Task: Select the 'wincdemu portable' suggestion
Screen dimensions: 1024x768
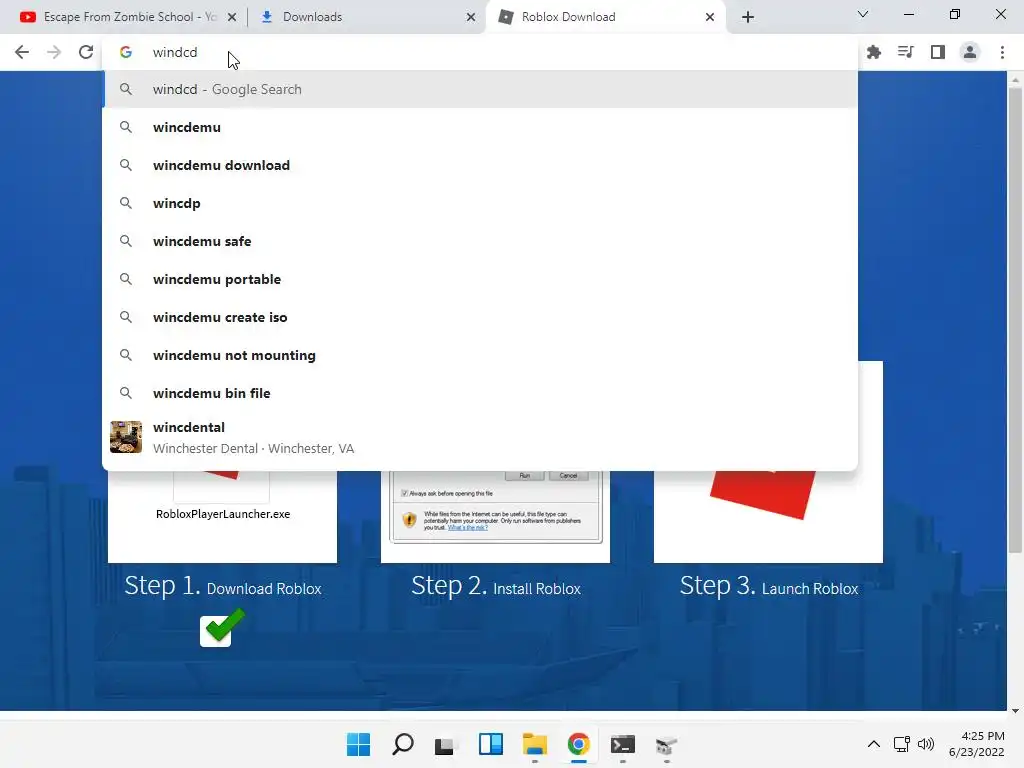Action: (x=480, y=279)
